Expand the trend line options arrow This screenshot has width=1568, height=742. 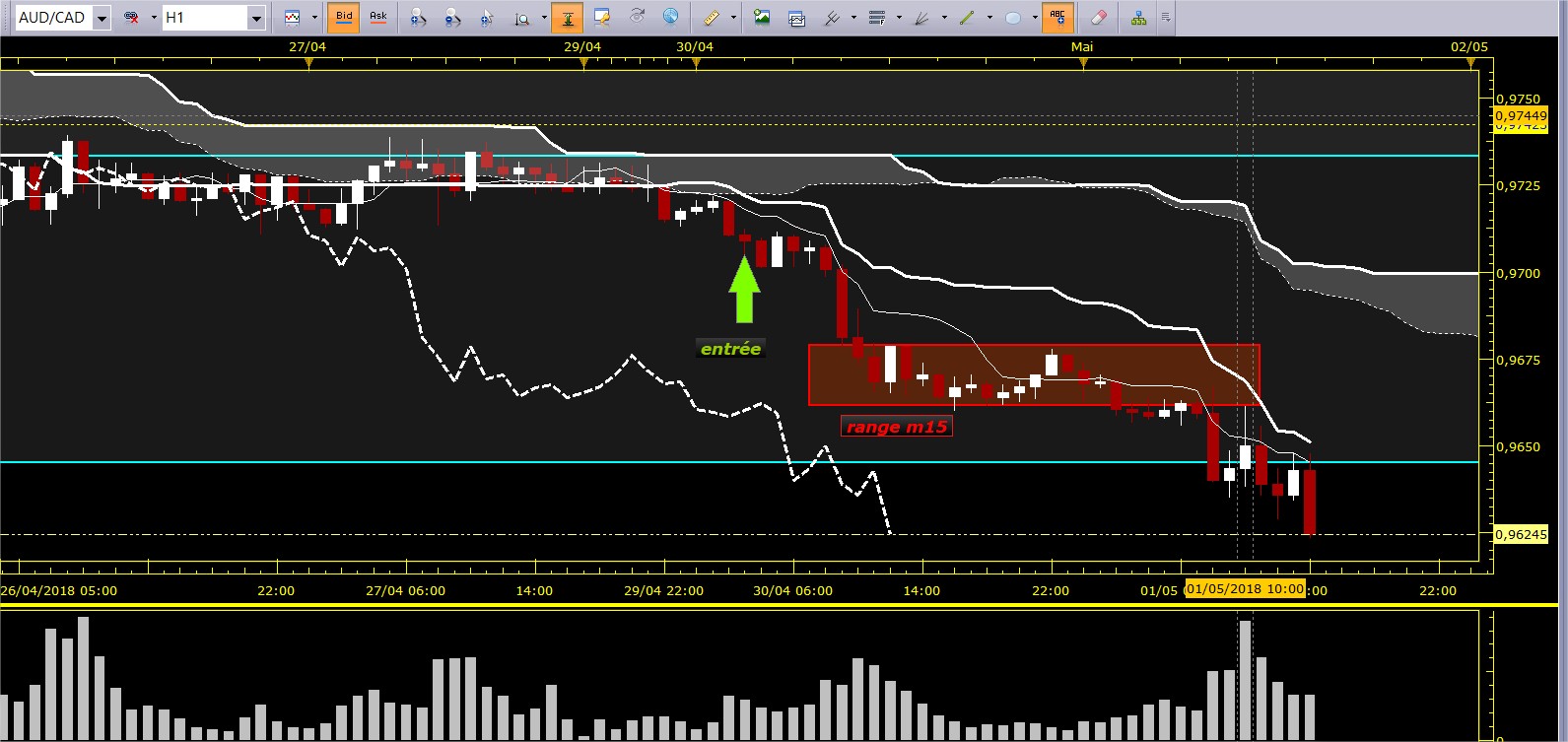989,18
